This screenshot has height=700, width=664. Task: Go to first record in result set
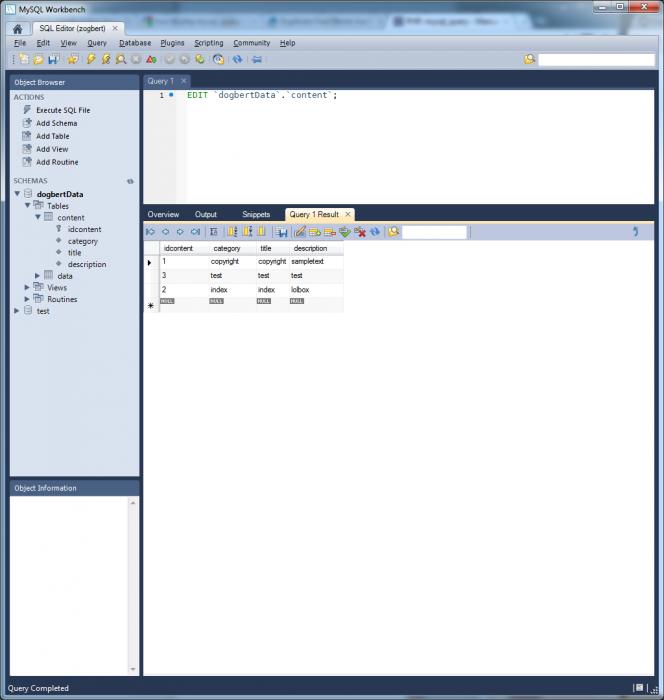pyautogui.click(x=150, y=232)
